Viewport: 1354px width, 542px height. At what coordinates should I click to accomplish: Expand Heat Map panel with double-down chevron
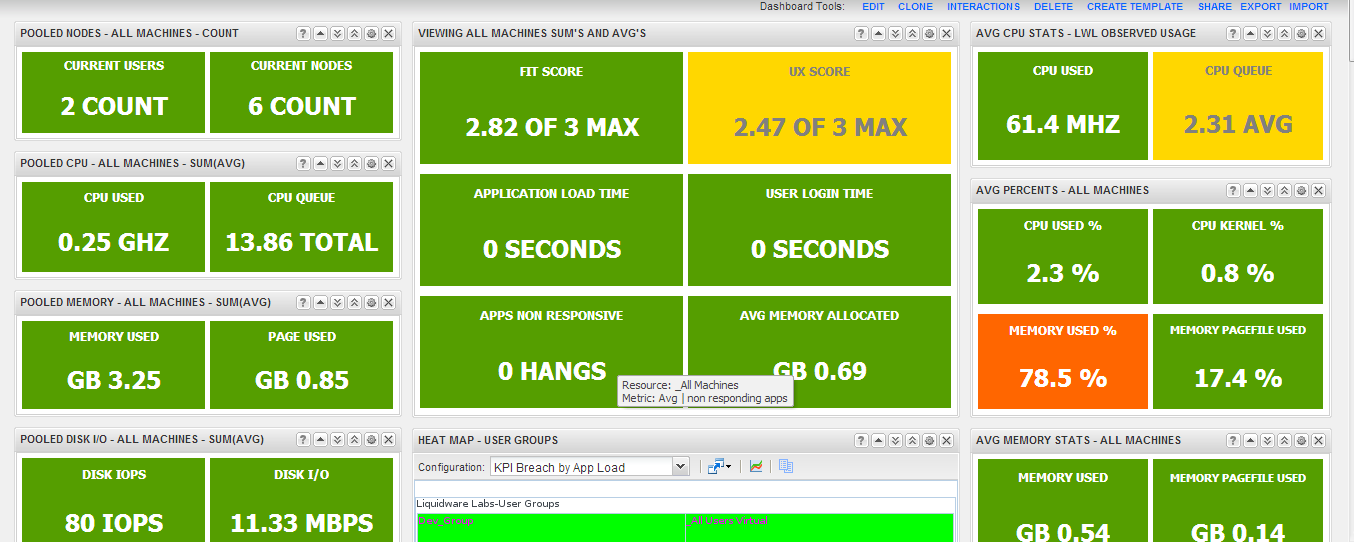coord(895,440)
